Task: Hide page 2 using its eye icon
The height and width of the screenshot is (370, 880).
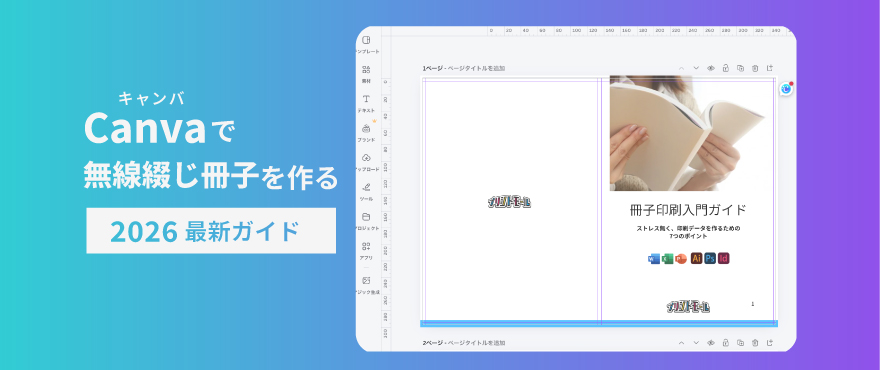Action: 711,342
